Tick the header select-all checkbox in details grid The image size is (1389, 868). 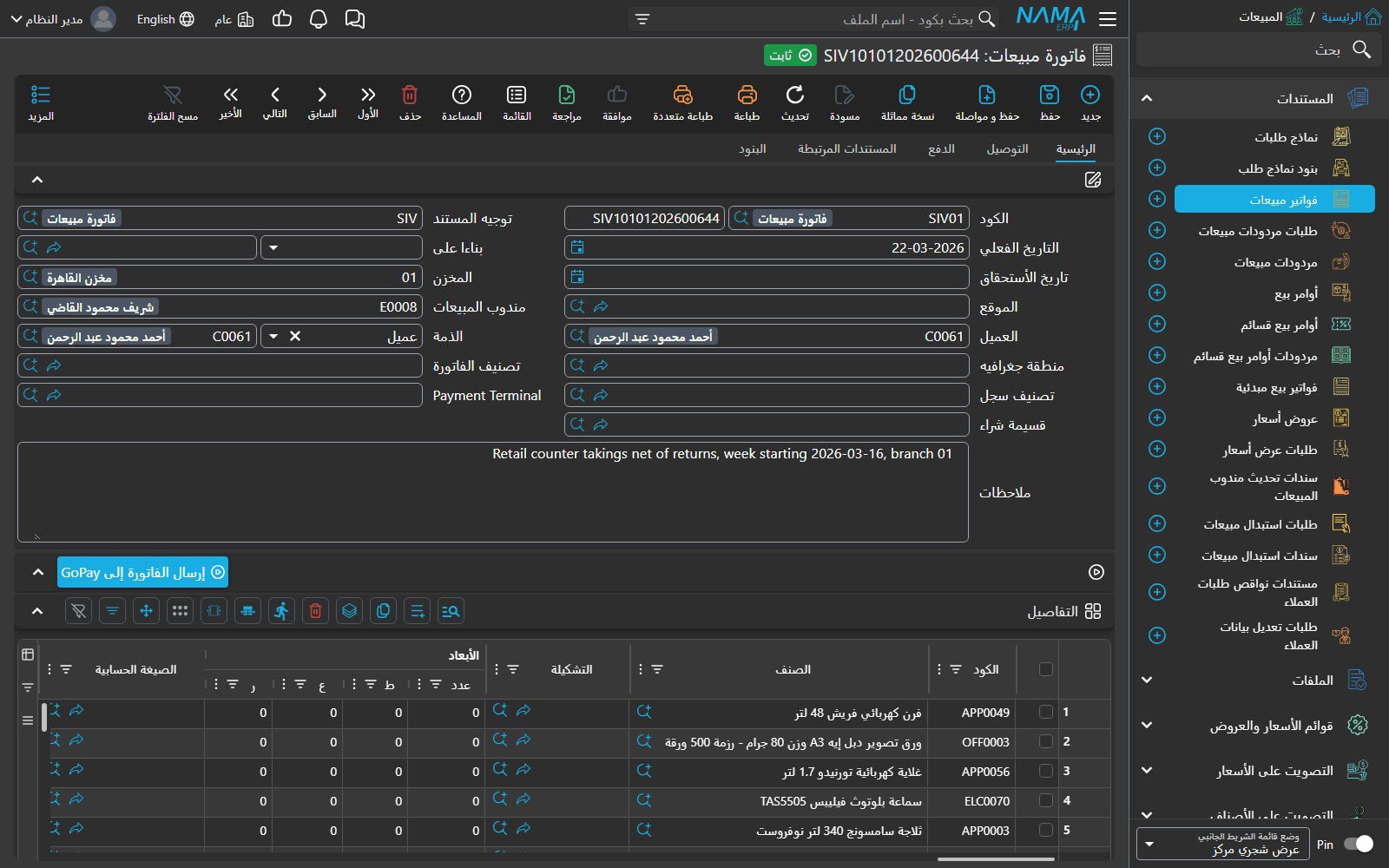coord(1046,669)
